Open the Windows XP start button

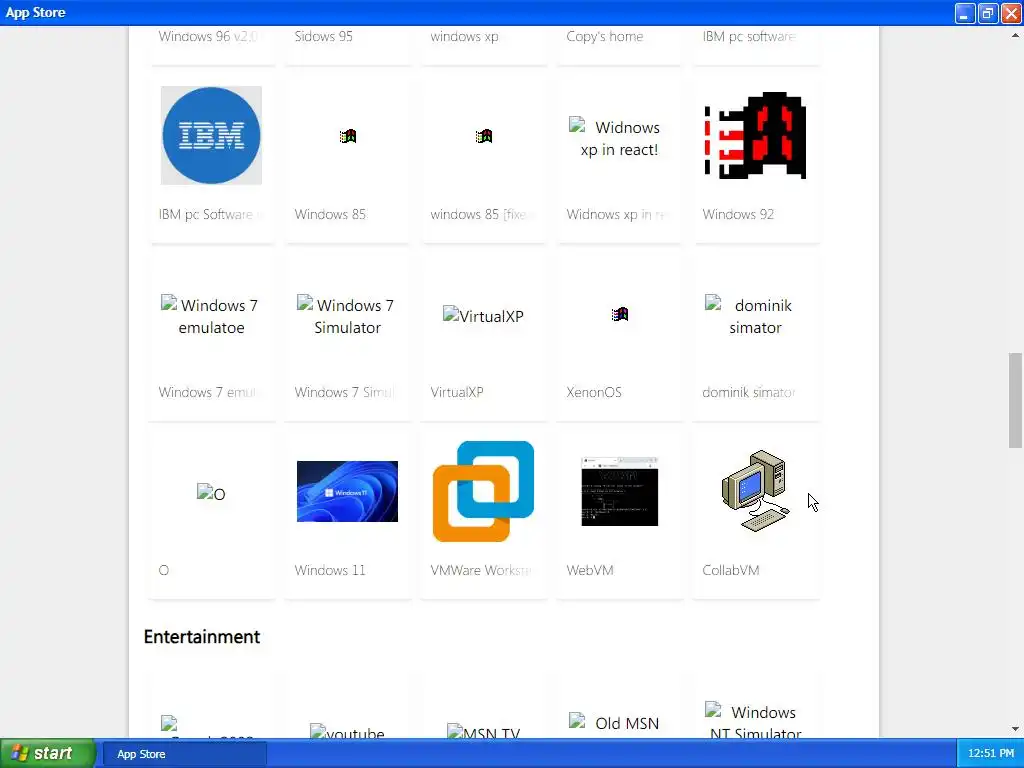48,753
